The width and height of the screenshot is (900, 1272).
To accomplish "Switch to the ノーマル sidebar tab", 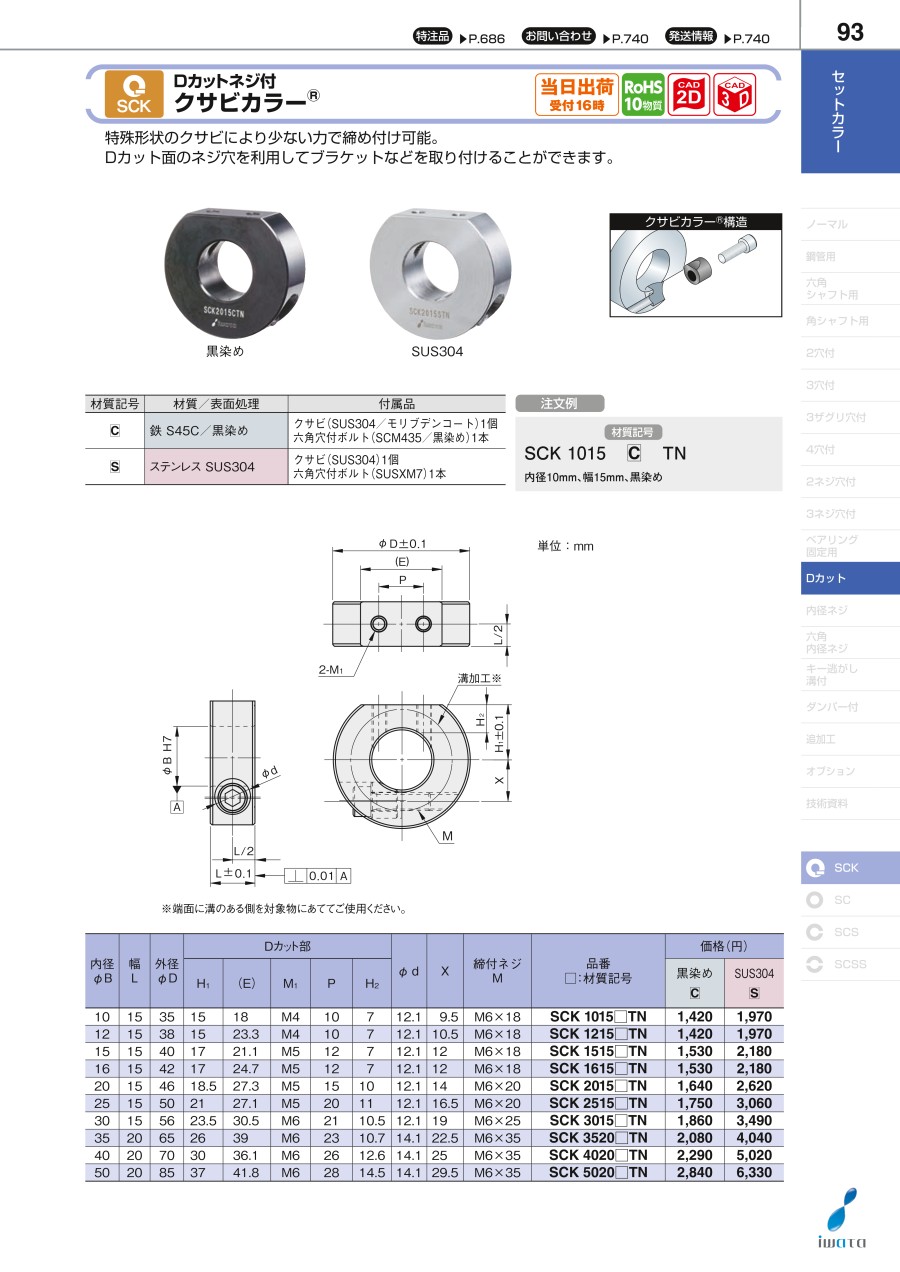I will (849, 225).
